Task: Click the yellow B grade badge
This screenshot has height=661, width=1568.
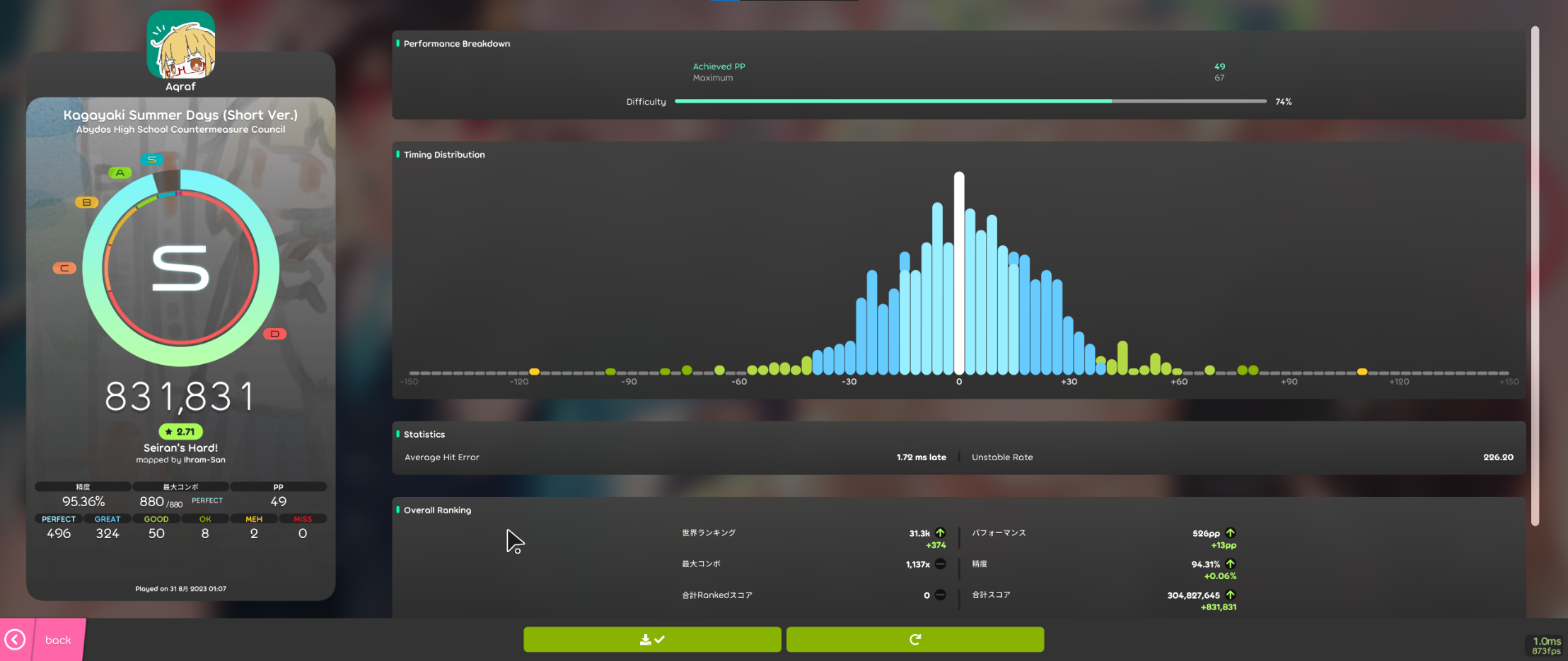Action: (86, 202)
